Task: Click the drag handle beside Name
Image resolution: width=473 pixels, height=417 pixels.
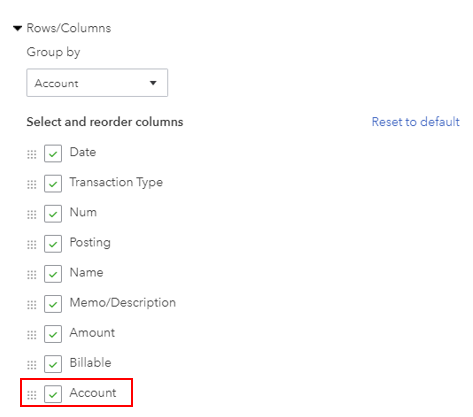Action: 32,275
